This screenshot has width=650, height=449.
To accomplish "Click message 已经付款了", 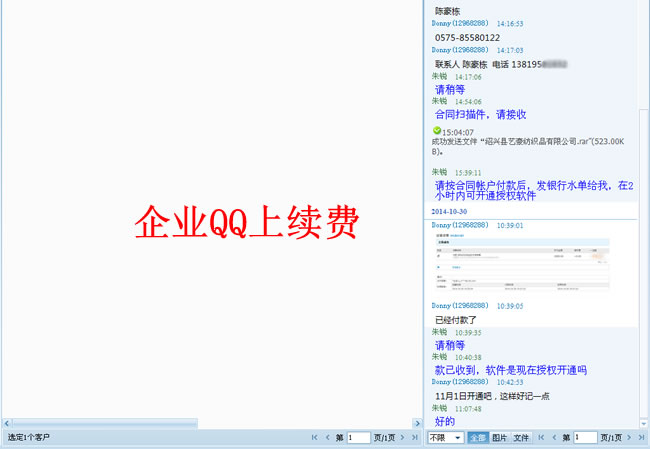I will (x=456, y=320).
